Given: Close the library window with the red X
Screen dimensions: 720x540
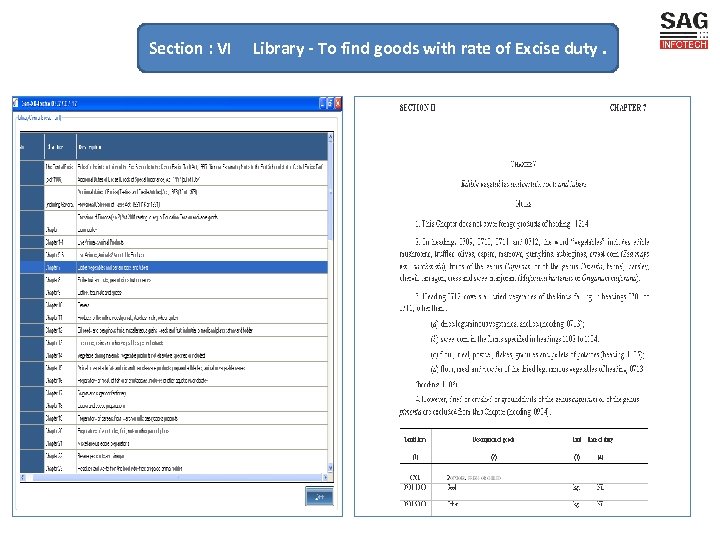Looking at the screenshot, I should pyautogui.click(x=338, y=103).
